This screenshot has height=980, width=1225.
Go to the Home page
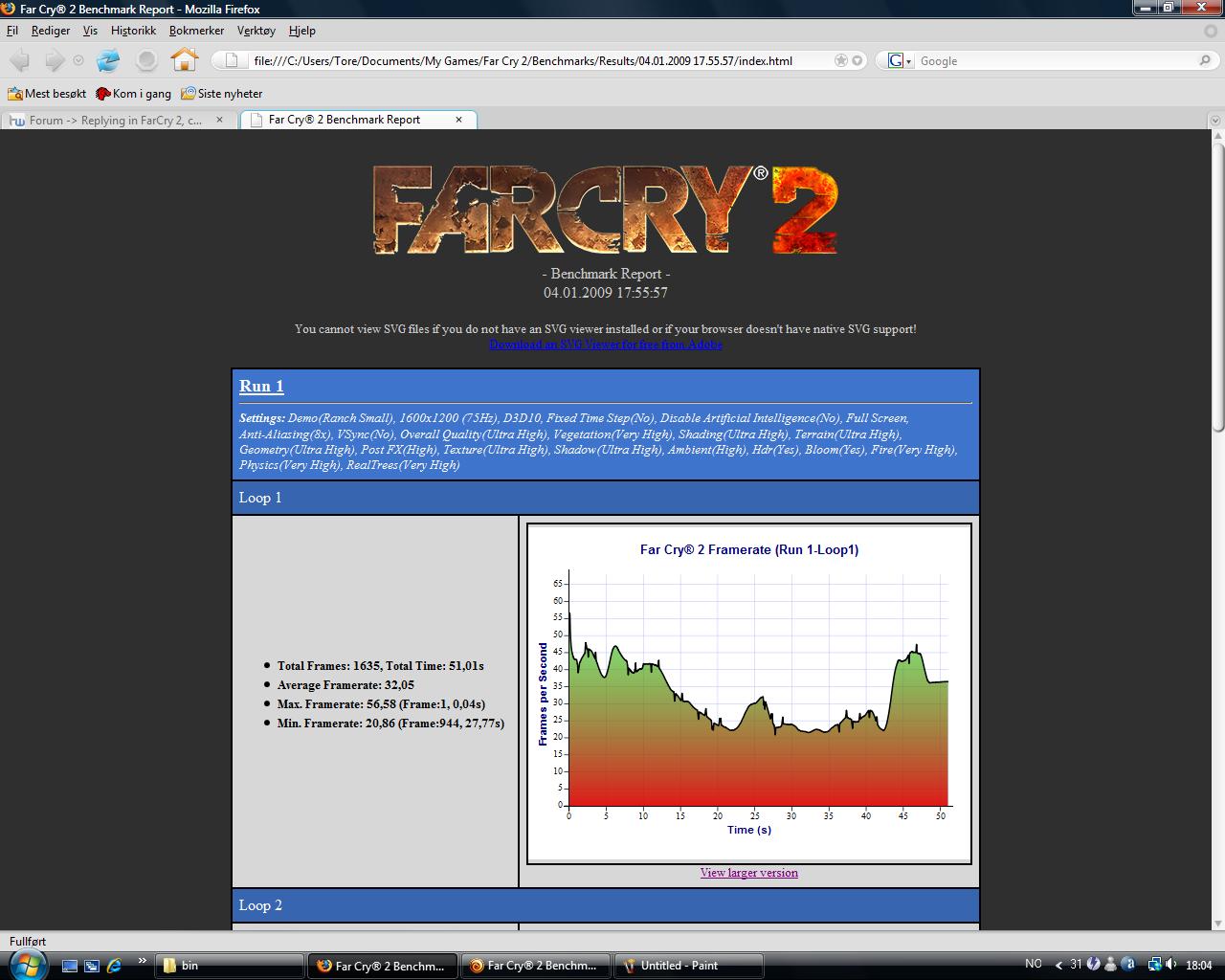pyautogui.click(x=184, y=60)
